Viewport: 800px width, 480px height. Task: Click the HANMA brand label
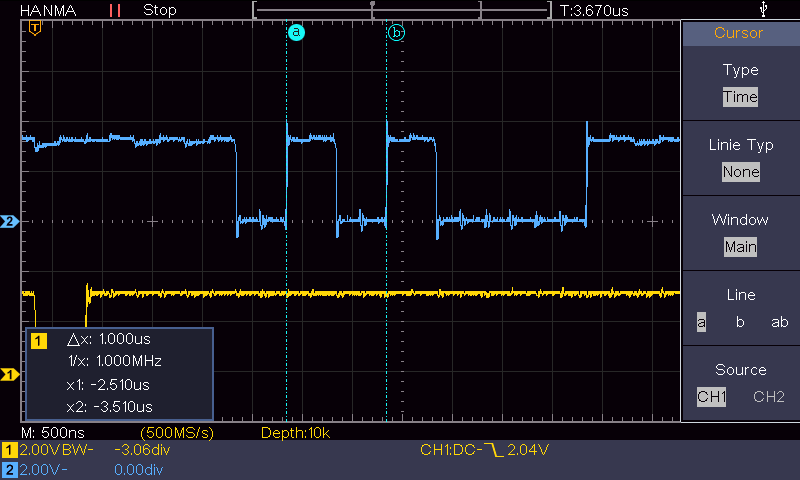point(48,10)
